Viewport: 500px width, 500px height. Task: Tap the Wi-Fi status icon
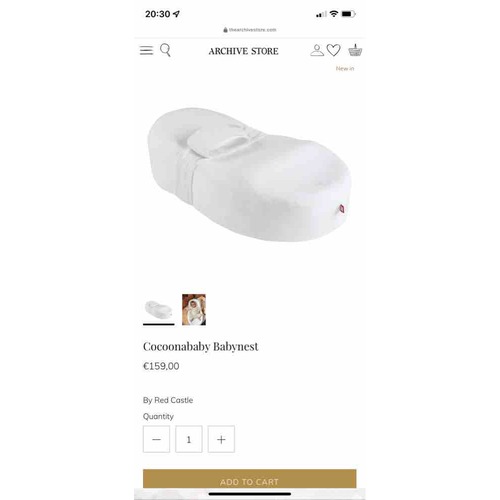[x=334, y=14]
